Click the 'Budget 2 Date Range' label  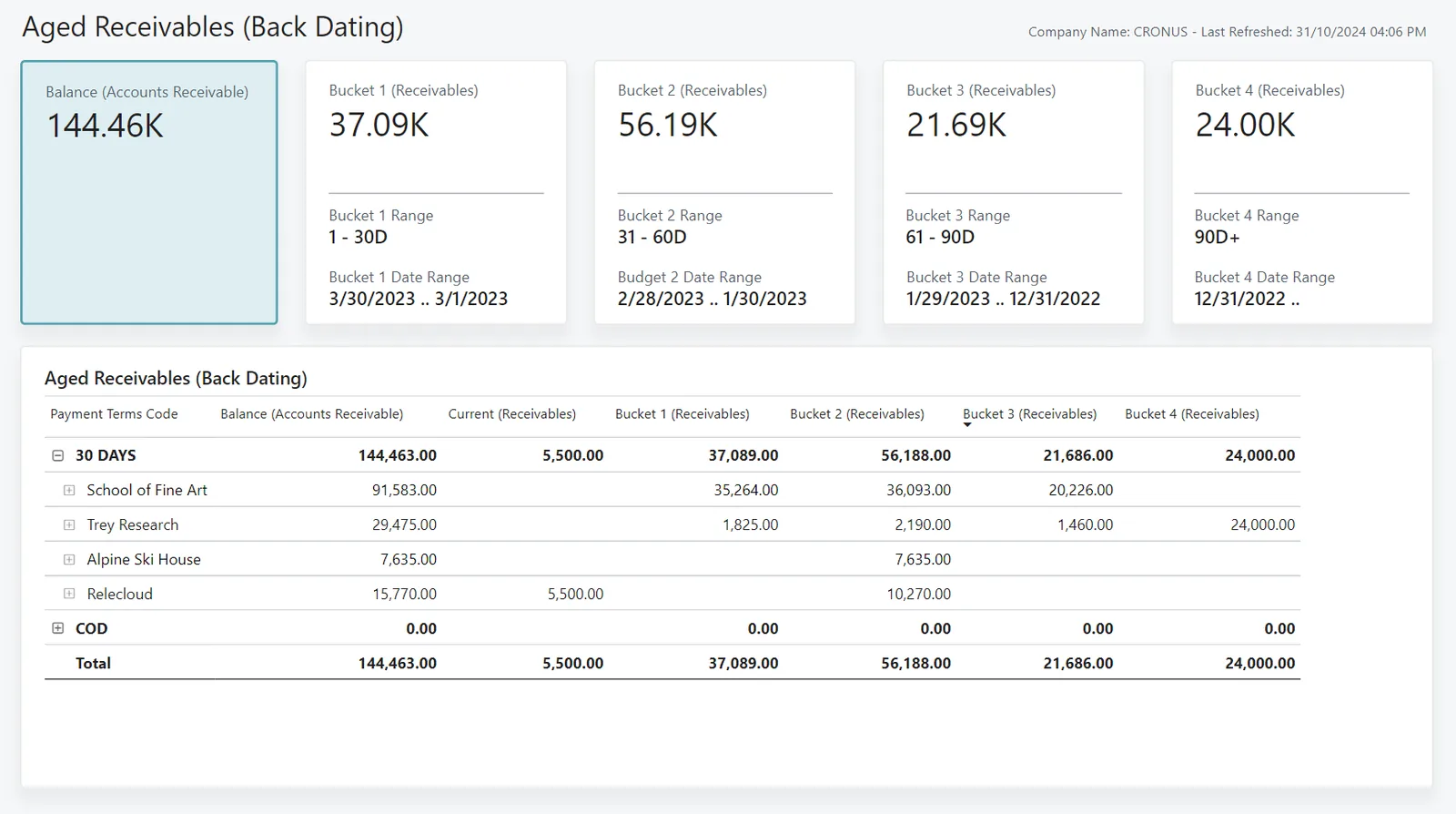click(690, 277)
